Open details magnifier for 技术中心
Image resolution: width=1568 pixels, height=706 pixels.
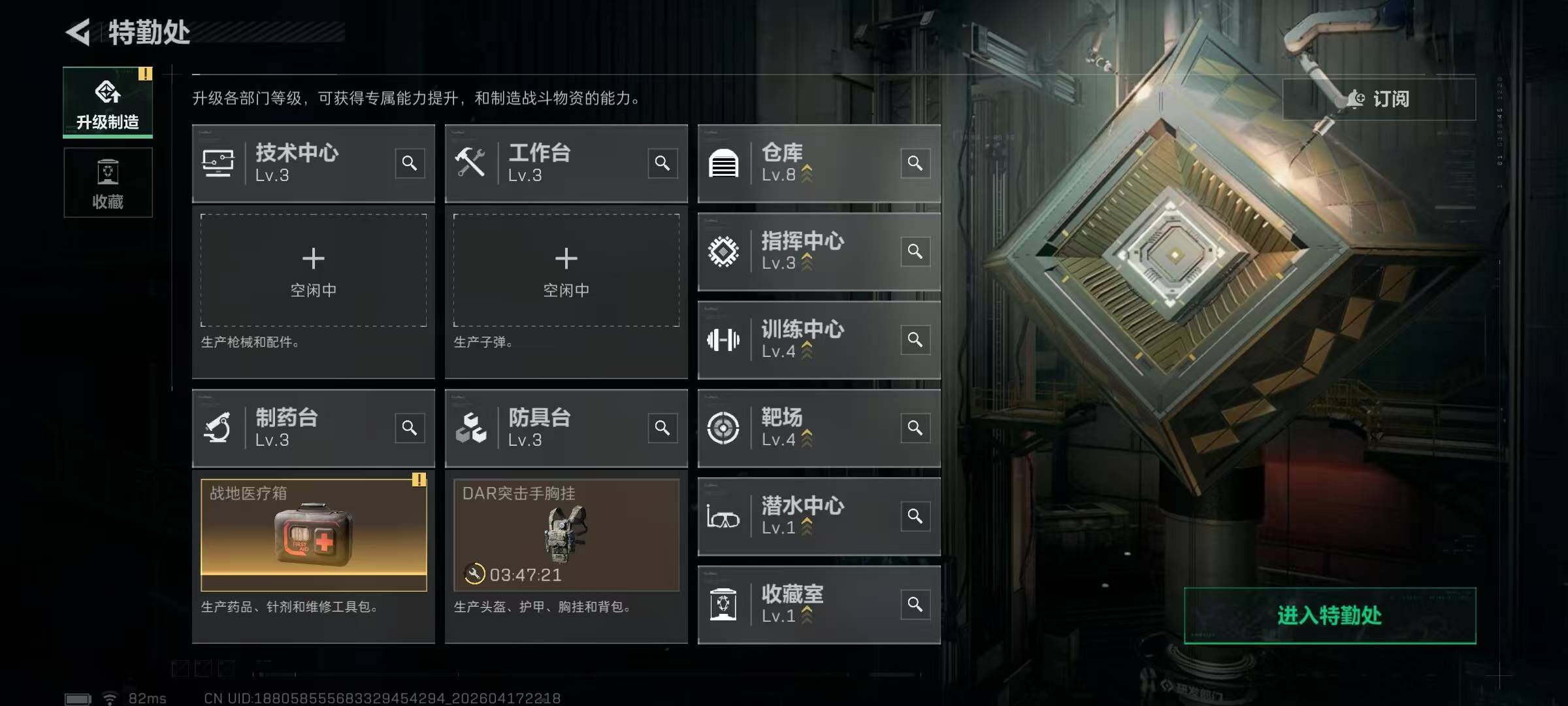tap(410, 163)
